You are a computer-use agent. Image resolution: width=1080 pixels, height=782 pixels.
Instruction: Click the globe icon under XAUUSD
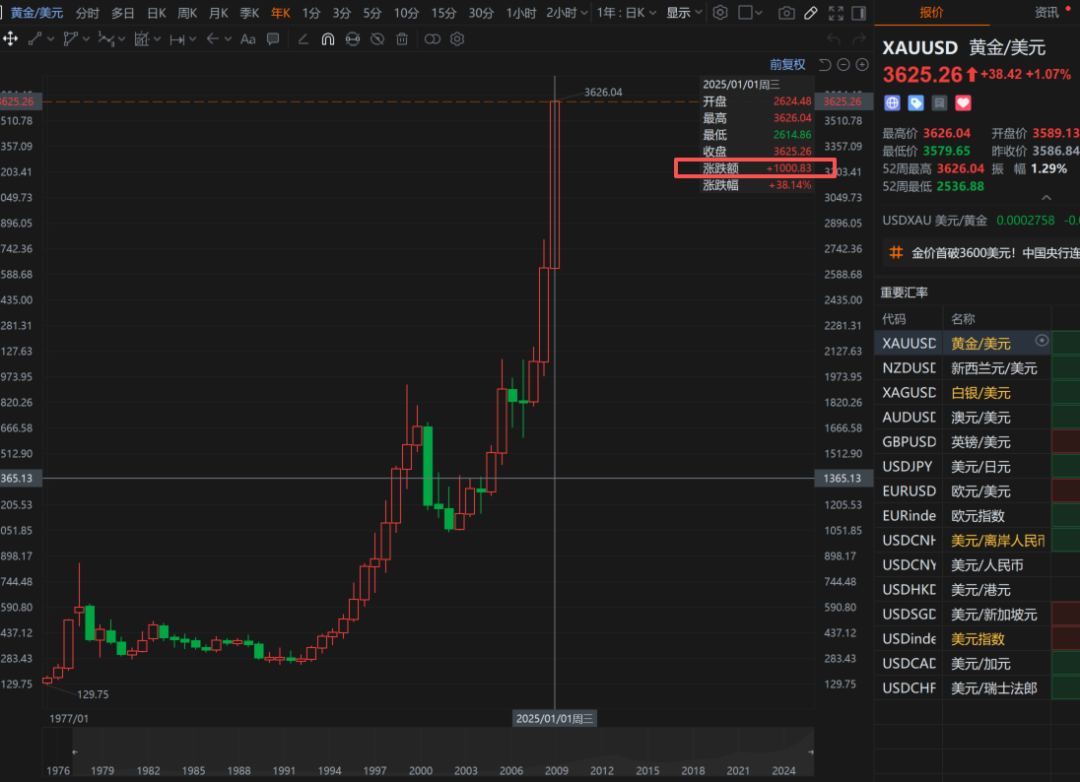tap(891, 103)
